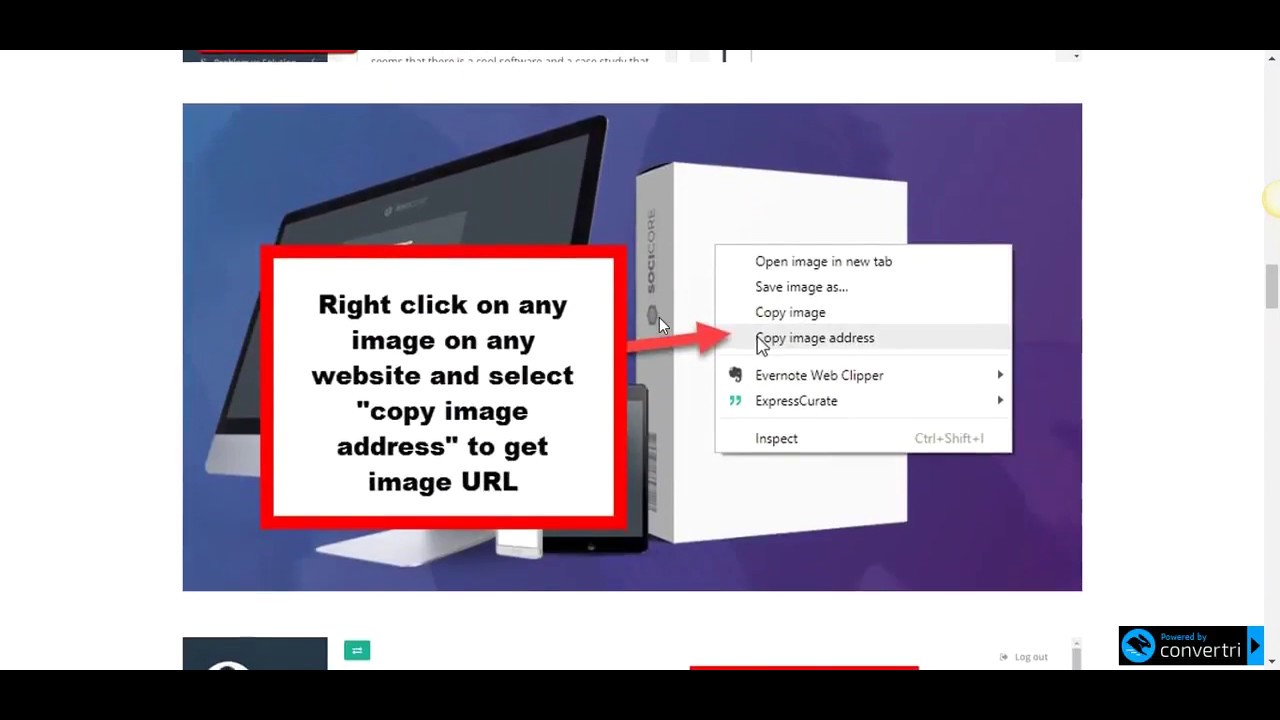The width and height of the screenshot is (1280, 720).
Task: Expand the ExpressCurate submenu arrow
Action: coord(999,400)
